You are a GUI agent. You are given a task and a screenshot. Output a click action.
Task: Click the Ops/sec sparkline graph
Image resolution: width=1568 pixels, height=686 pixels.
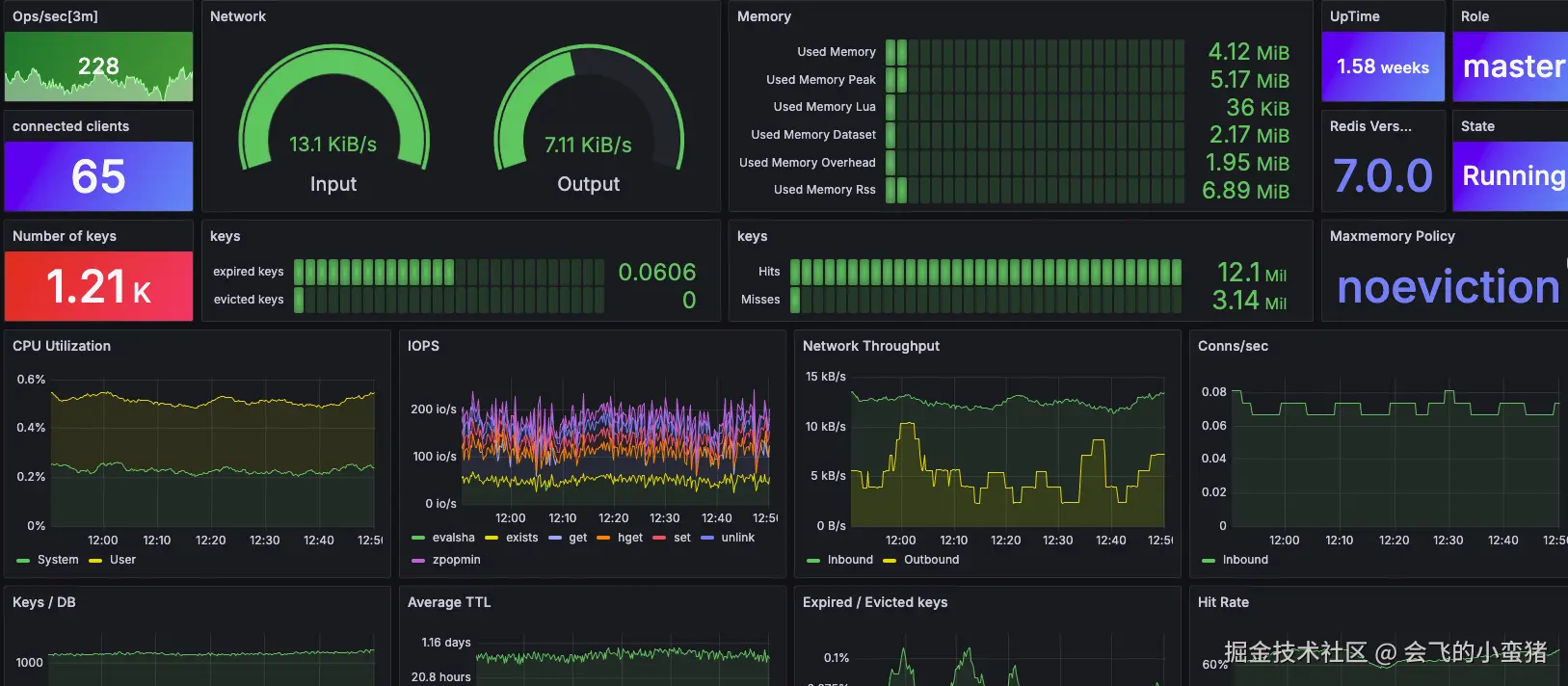98,85
